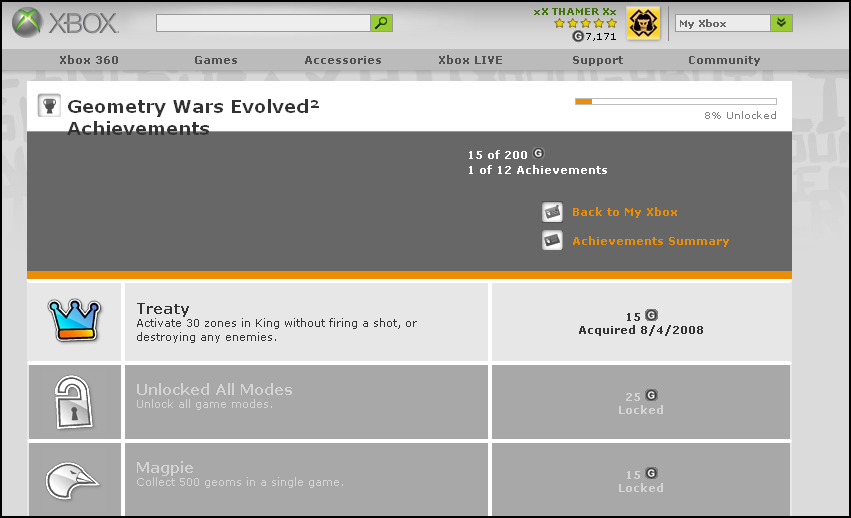Image resolution: width=851 pixels, height=518 pixels.
Task: Click the G icon in the Treaty row
Action: pos(651,315)
